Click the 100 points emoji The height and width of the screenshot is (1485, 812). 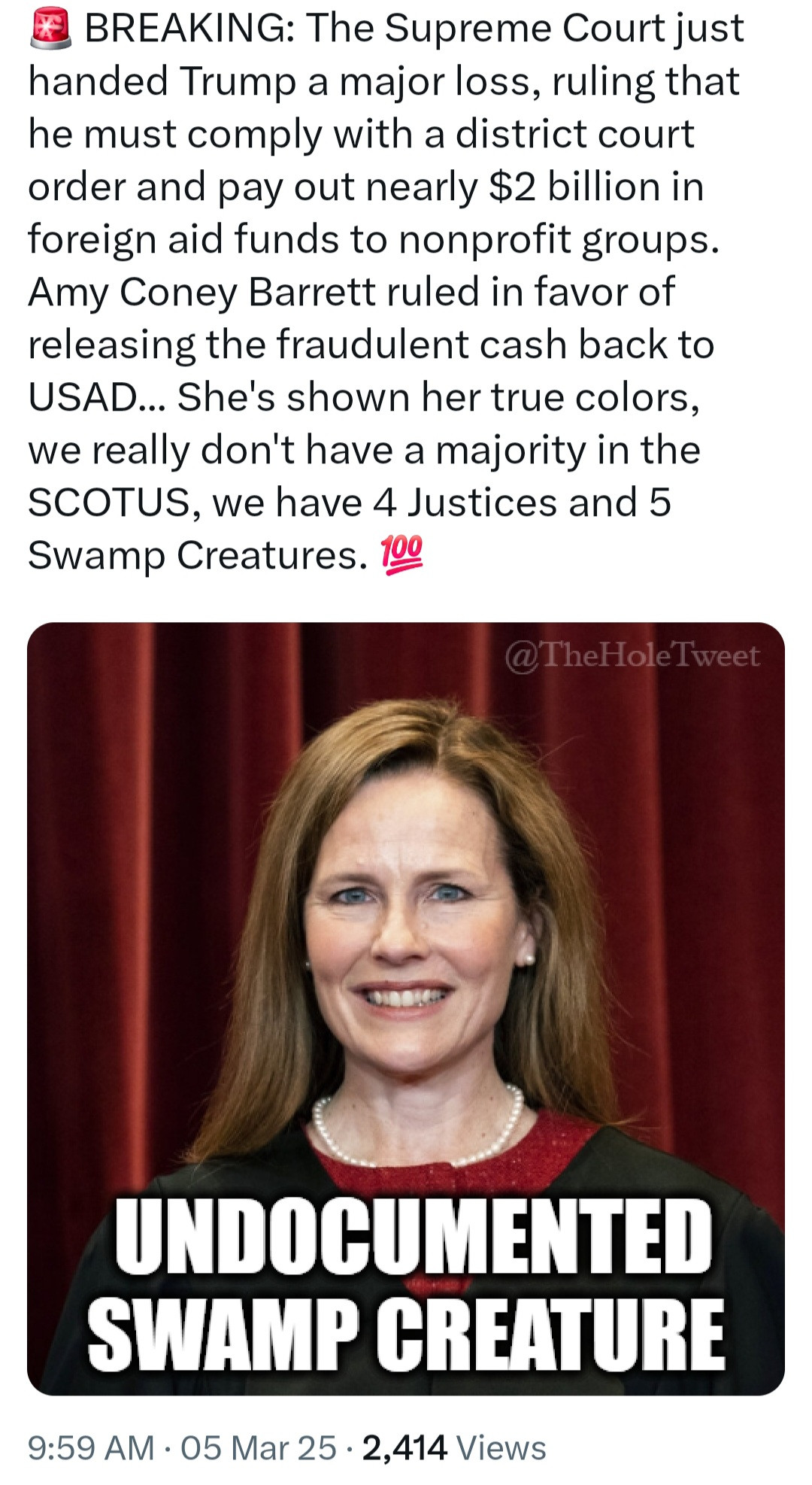click(x=402, y=556)
